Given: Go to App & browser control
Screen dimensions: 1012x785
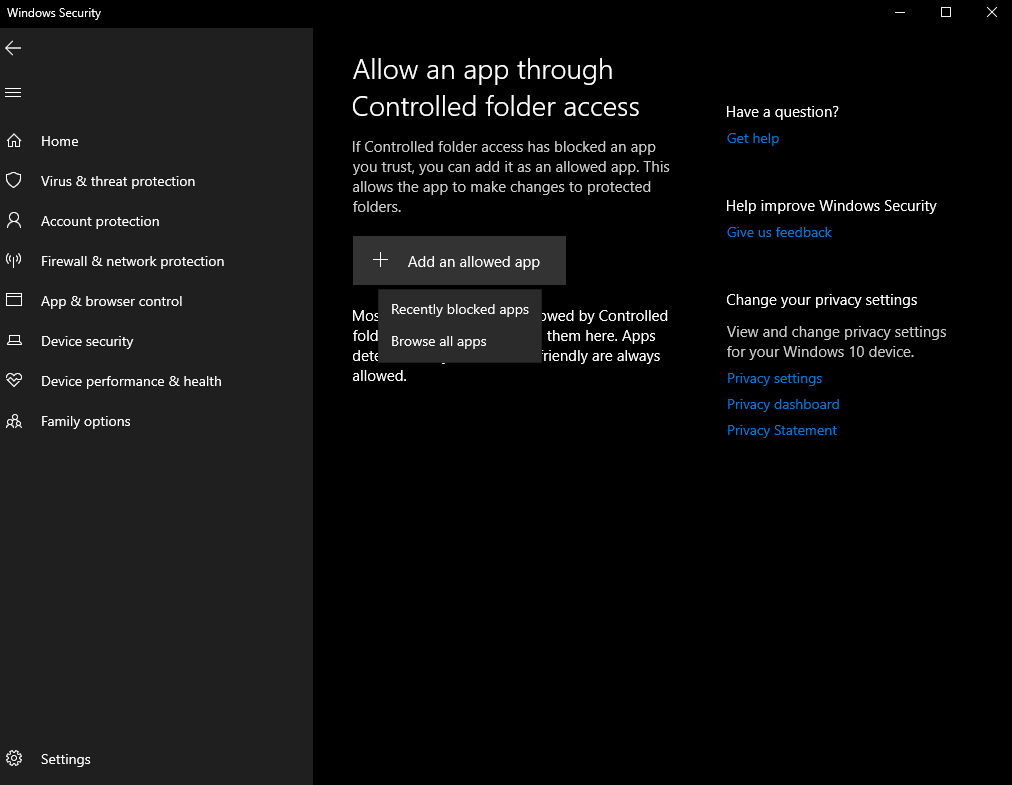Looking at the screenshot, I should [111, 301].
